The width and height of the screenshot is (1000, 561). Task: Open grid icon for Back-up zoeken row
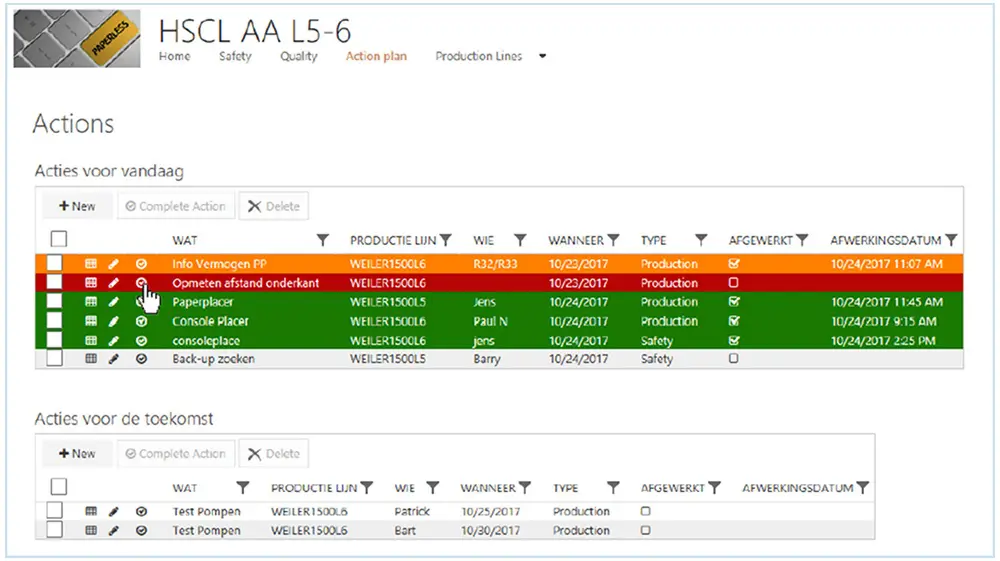point(91,359)
